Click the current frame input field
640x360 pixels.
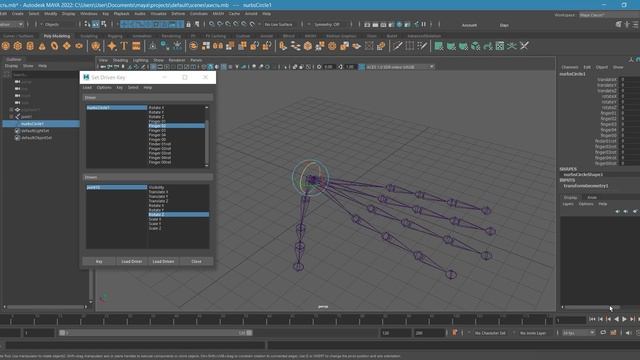(x=571, y=320)
